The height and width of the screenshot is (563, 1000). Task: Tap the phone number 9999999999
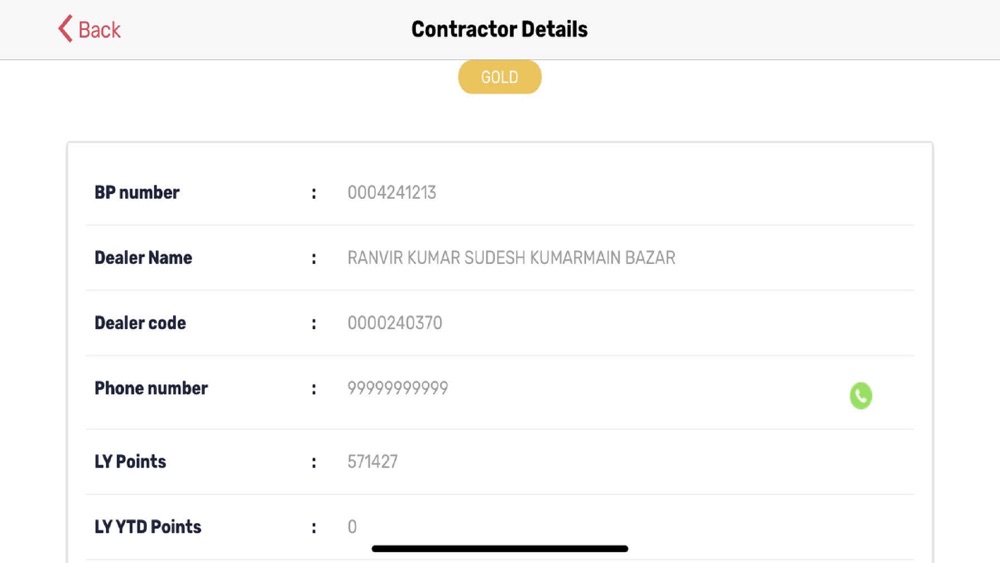click(x=397, y=388)
